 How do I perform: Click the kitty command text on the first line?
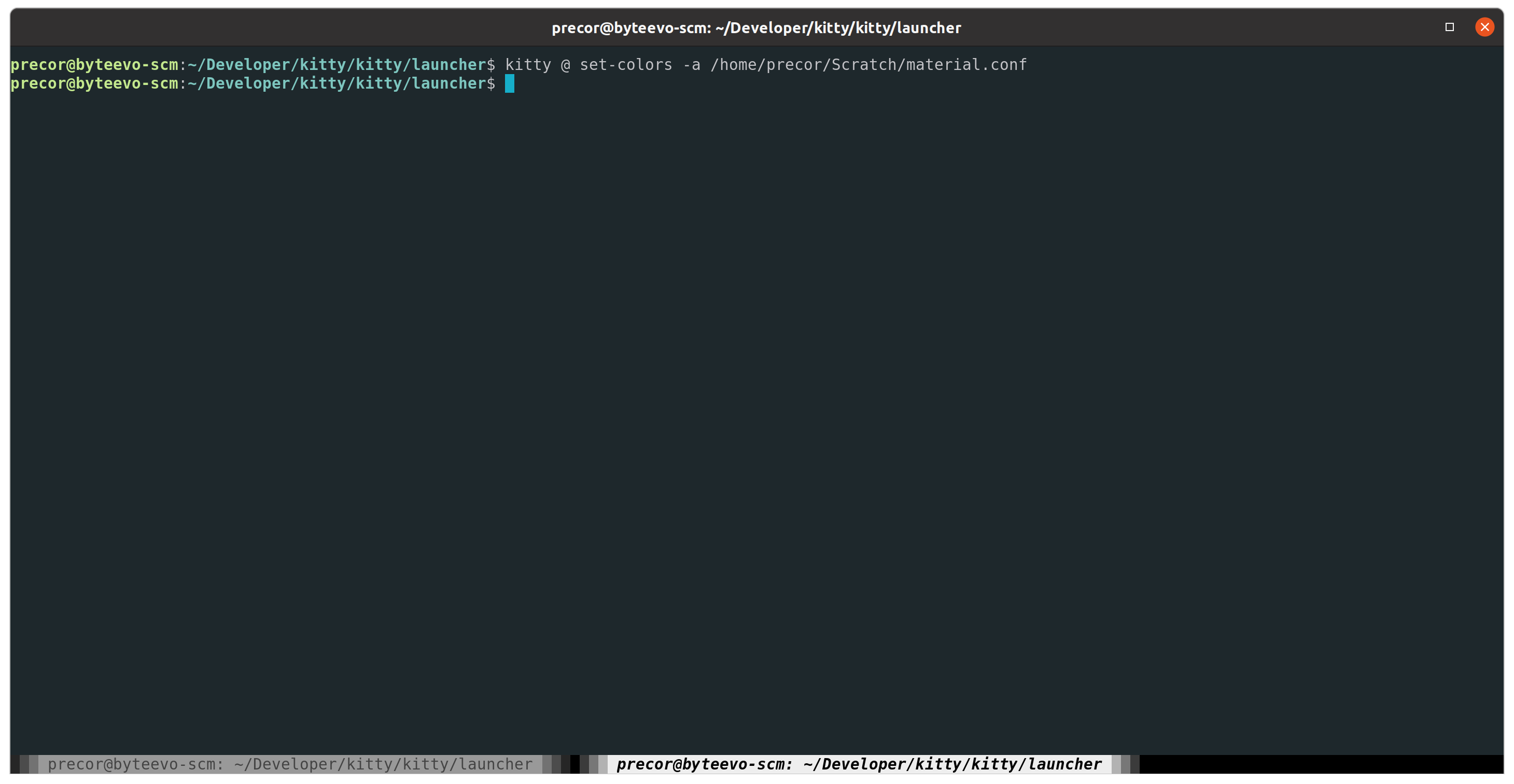coord(527,65)
